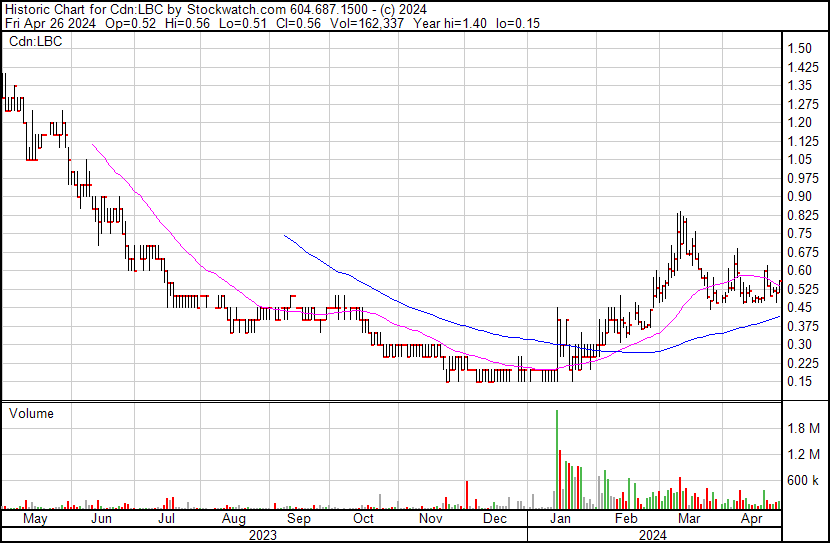Screen dimensions: 830x543
Task: Click the 1.2 M volume axis label
Action: (x=804, y=454)
